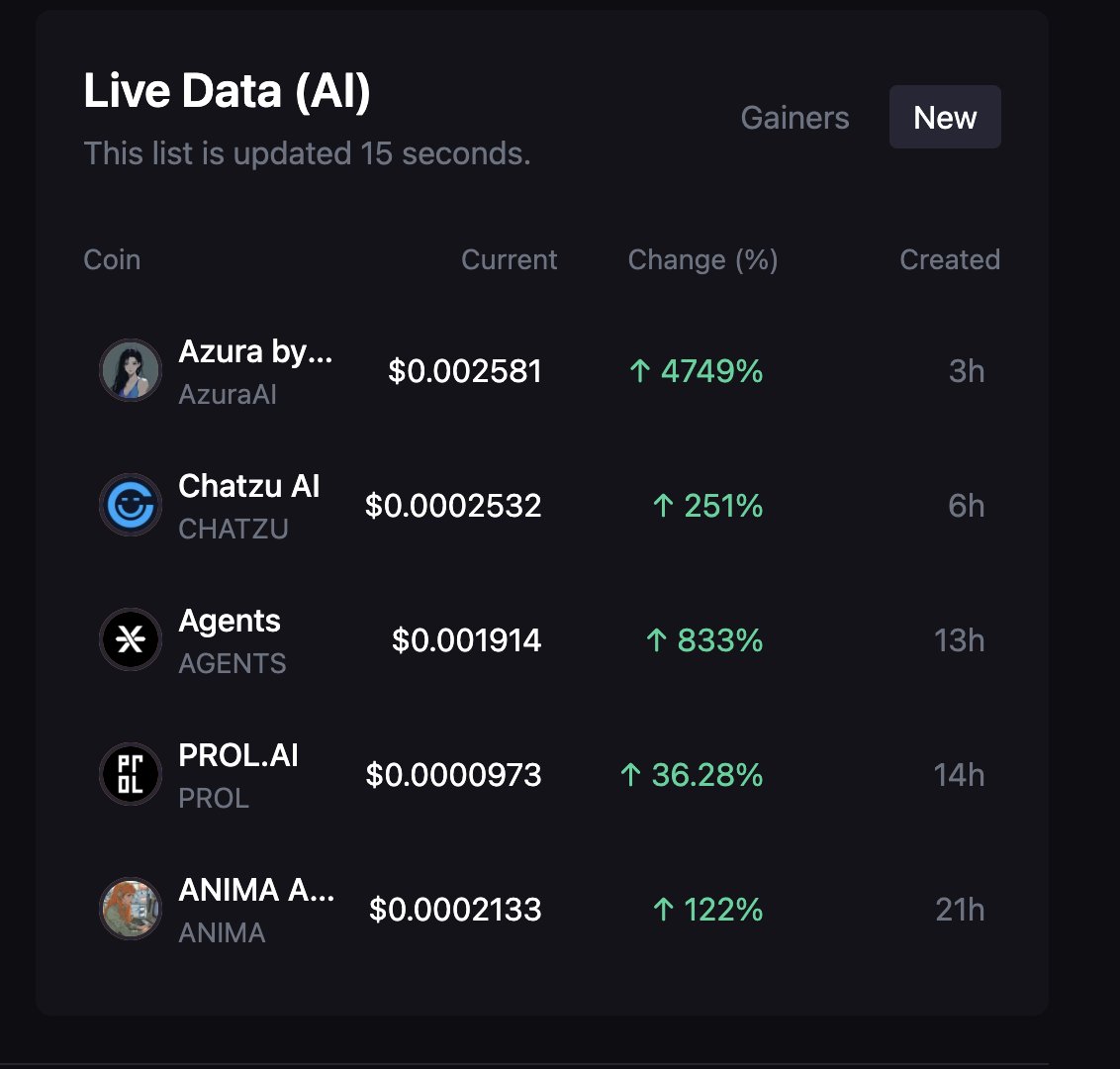Open the Azura coin avatar icon

tap(130, 370)
